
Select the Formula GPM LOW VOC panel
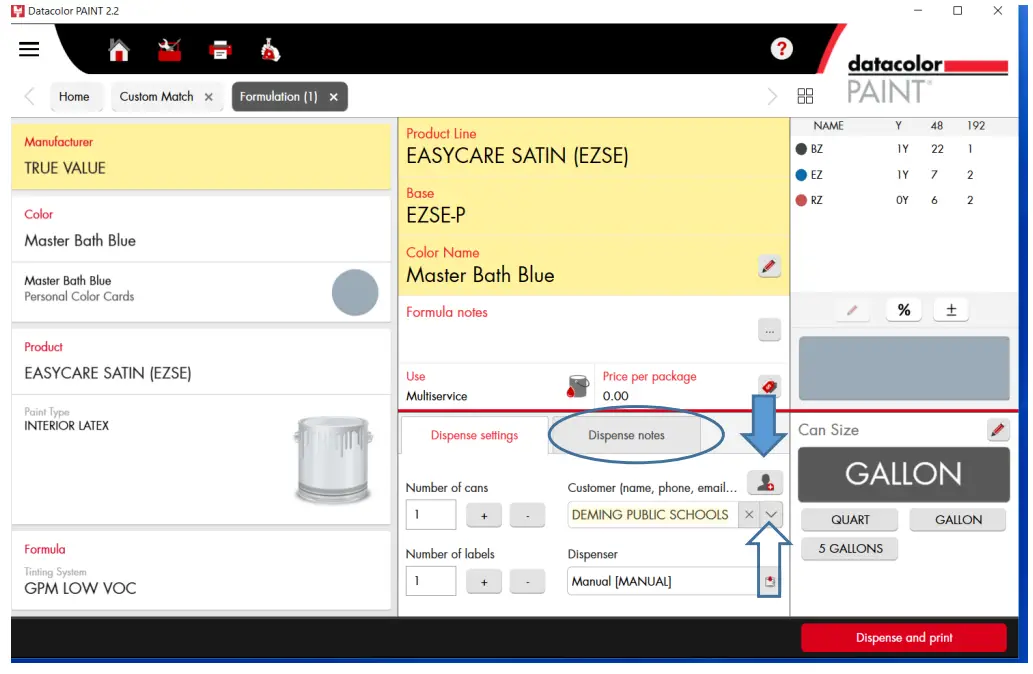click(x=201, y=571)
